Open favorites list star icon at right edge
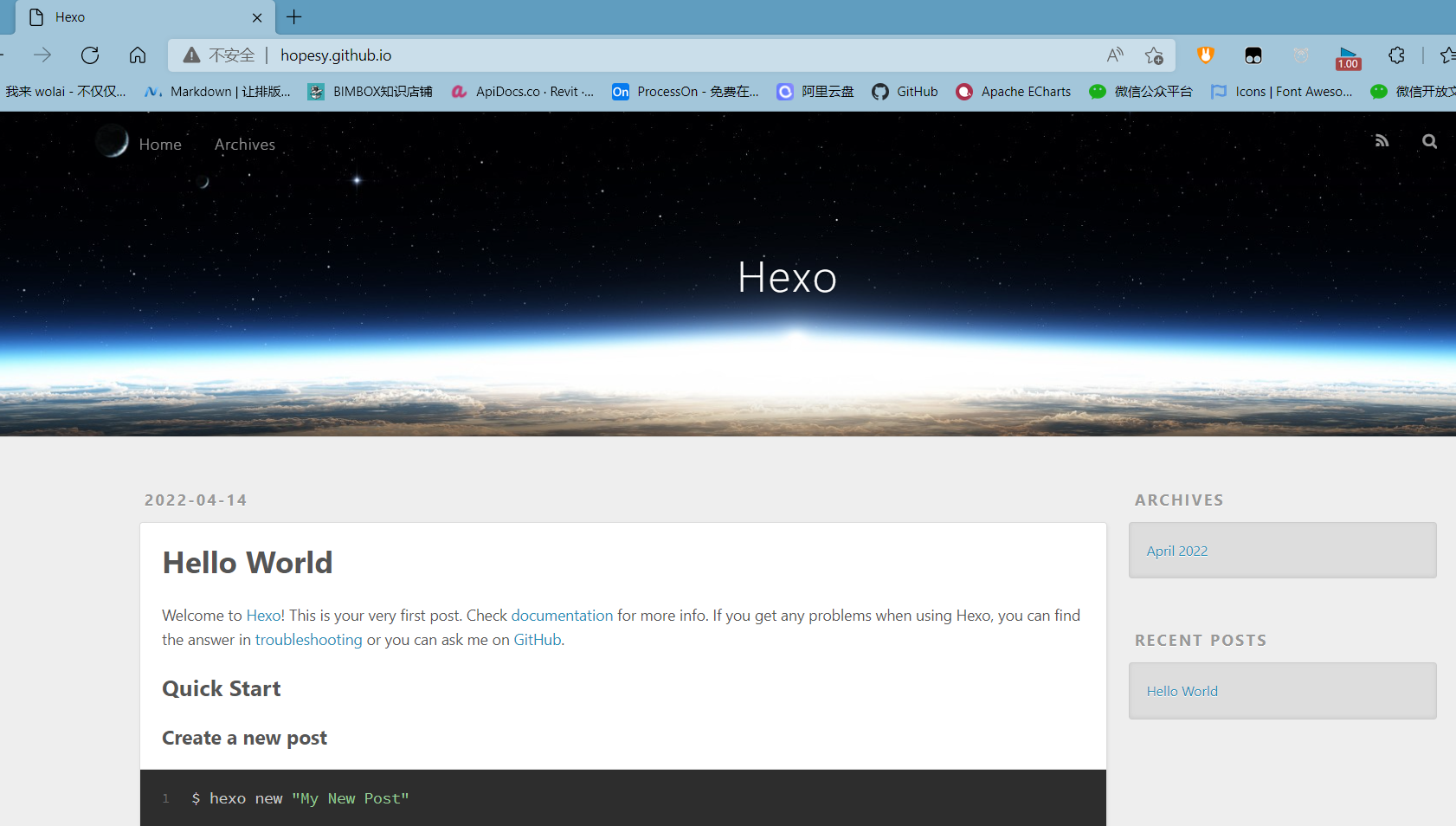The height and width of the screenshot is (826, 1456). tap(1447, 55)
